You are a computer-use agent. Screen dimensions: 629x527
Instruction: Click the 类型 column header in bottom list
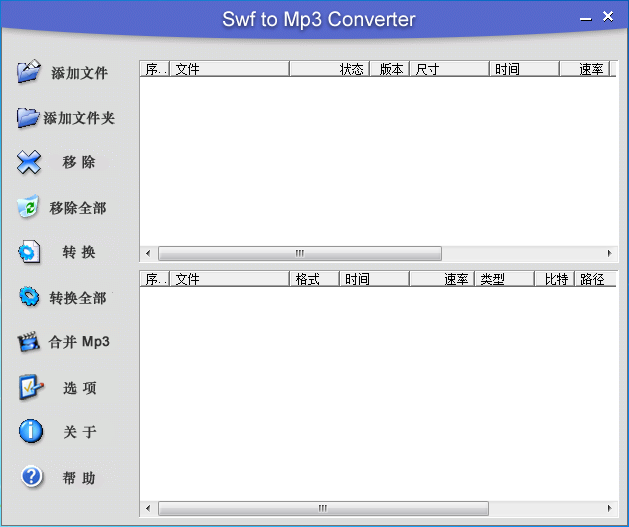pyautogui.click(x=504, y=279)
